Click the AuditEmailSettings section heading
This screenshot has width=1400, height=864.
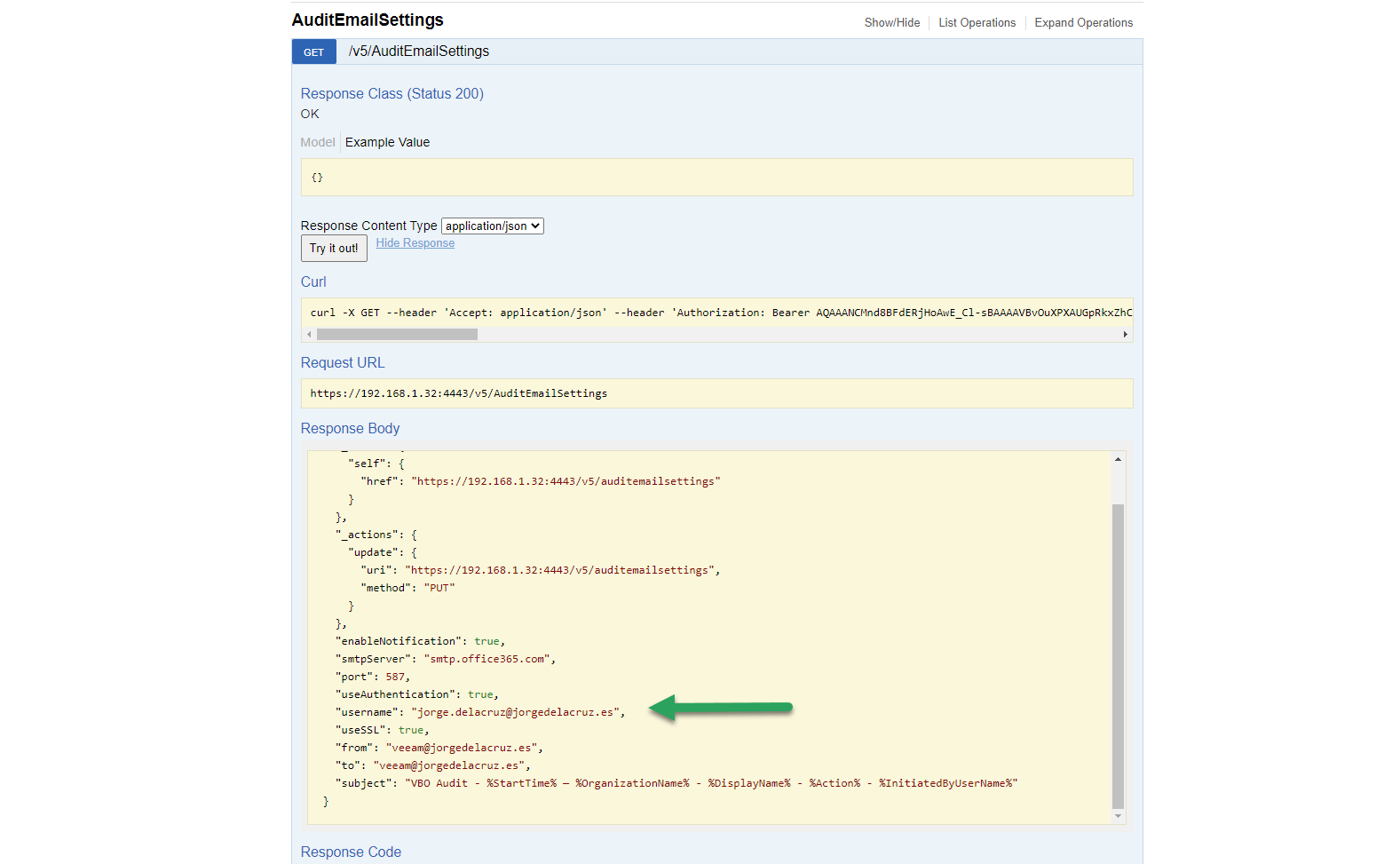coord(368,20)
